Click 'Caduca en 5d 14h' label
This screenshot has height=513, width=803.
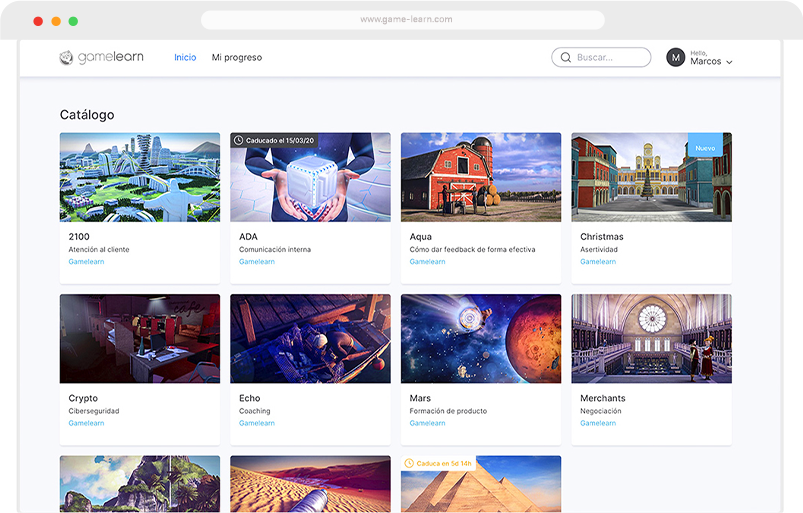444,463
